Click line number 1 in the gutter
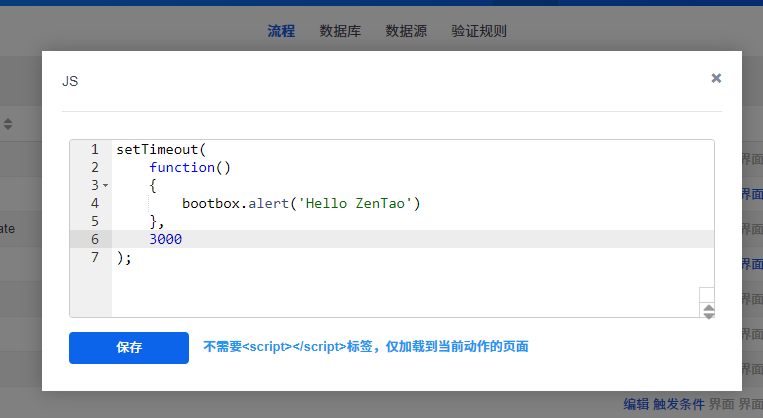This screenshot has width=763, height=418. coord(95,150)
